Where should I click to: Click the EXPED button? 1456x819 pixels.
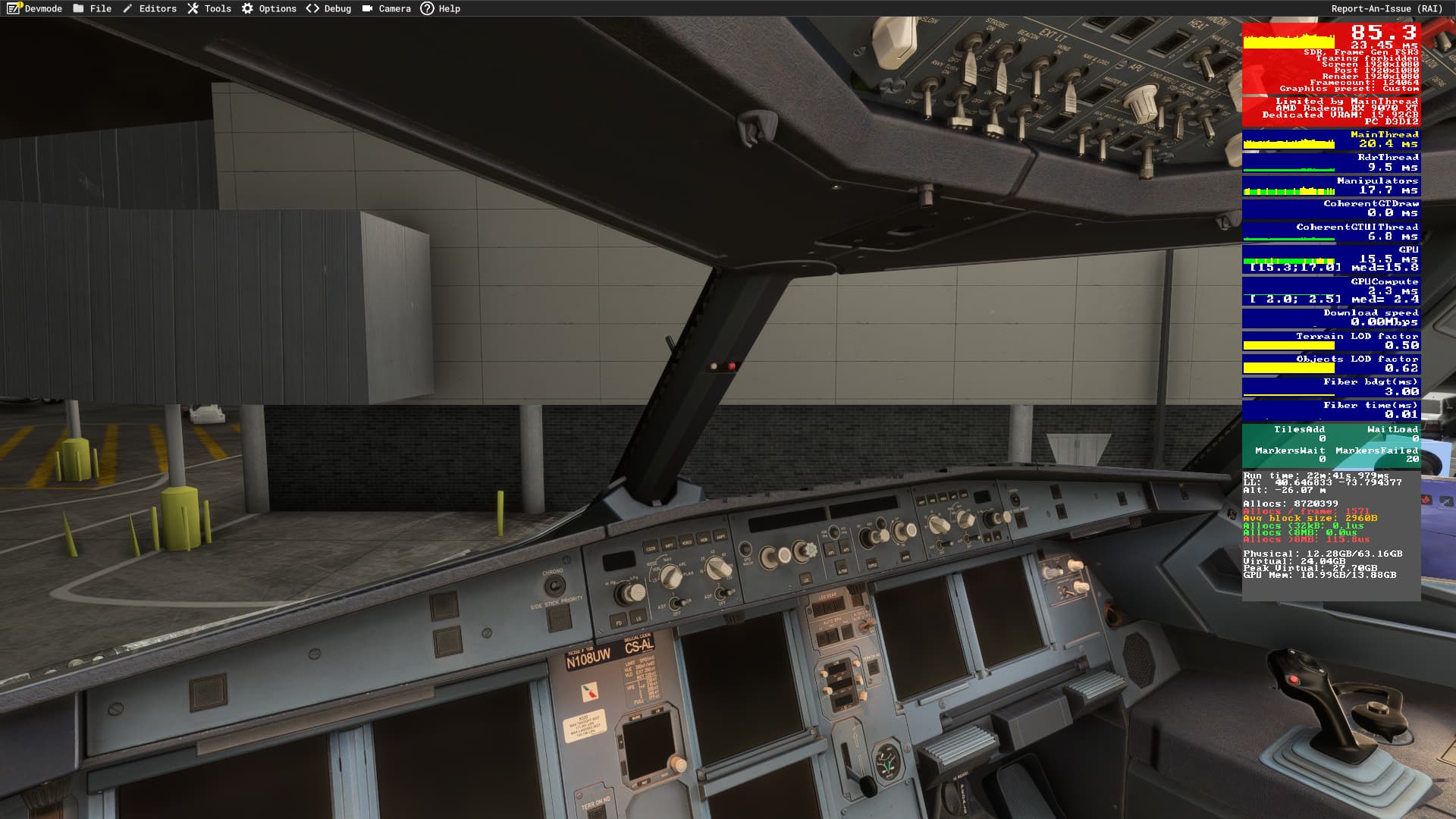pos(872,564)
